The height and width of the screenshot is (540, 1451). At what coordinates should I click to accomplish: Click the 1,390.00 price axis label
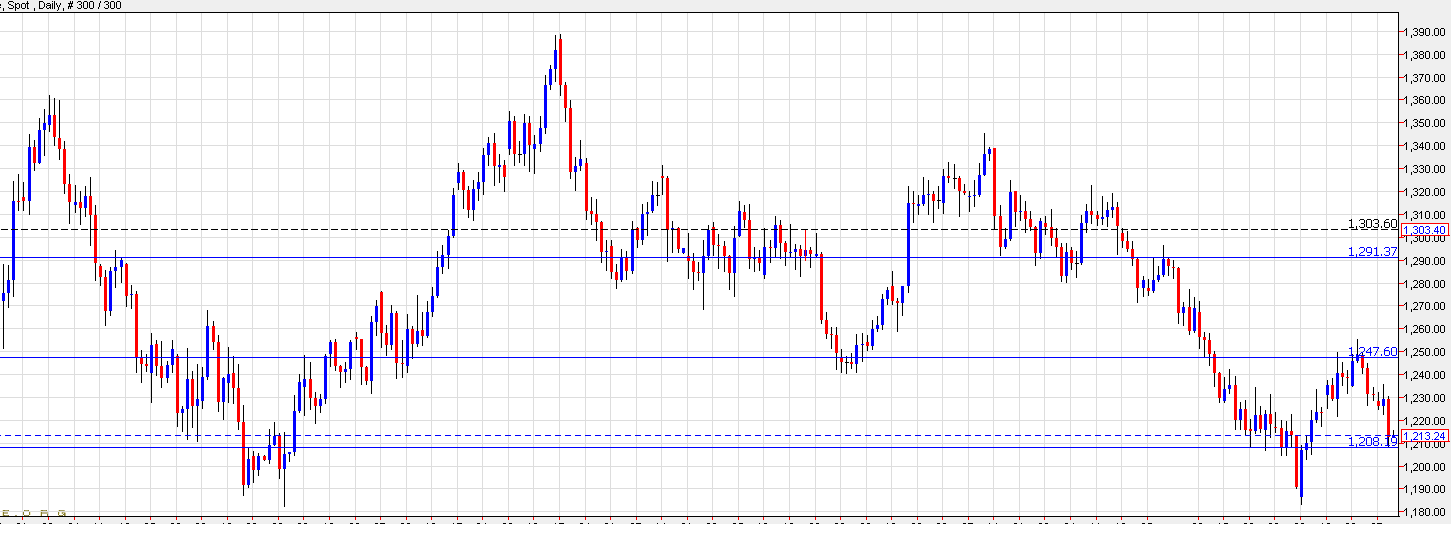point(1424,32)
